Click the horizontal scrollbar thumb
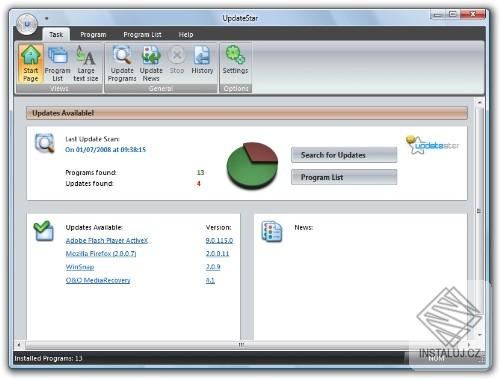 241,345
